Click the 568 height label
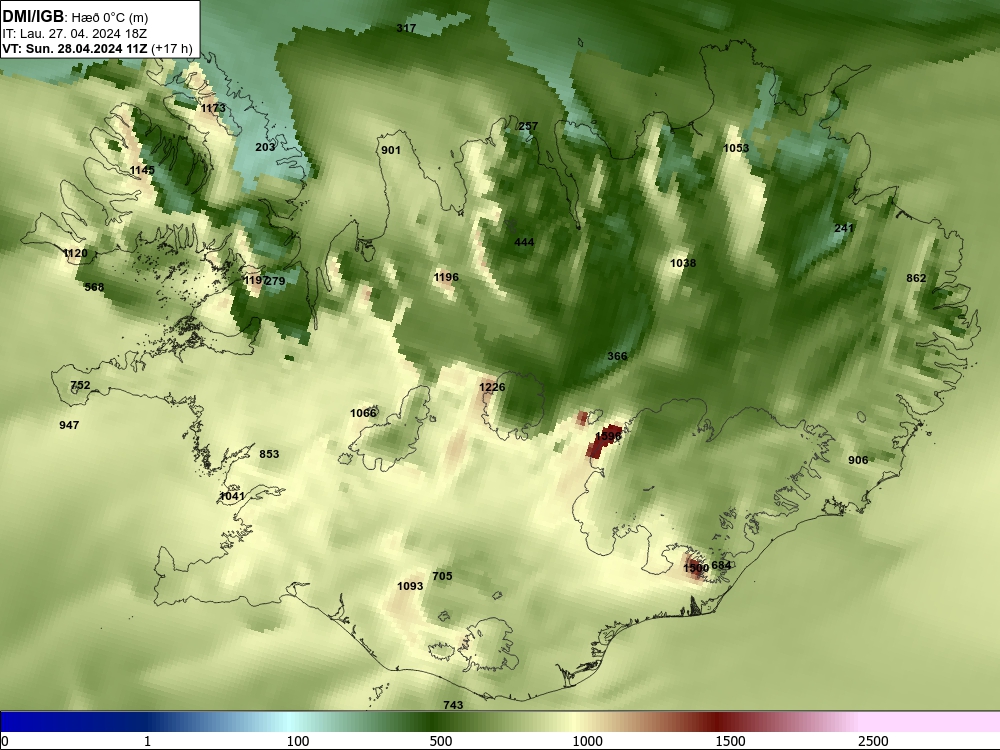The height and width of the screenshot is (750, 1000). click(94, 288)
